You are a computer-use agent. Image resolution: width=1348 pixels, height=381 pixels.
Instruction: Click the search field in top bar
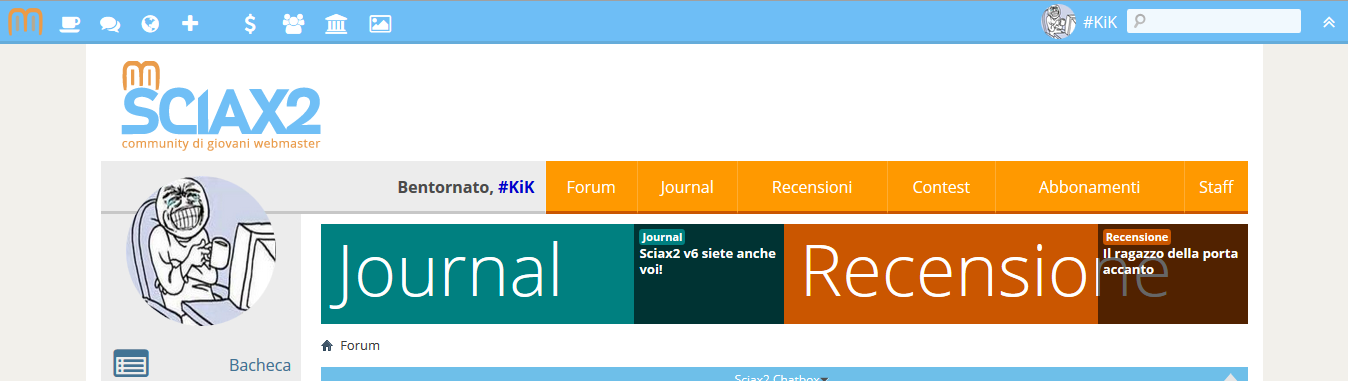(1214, 21)
